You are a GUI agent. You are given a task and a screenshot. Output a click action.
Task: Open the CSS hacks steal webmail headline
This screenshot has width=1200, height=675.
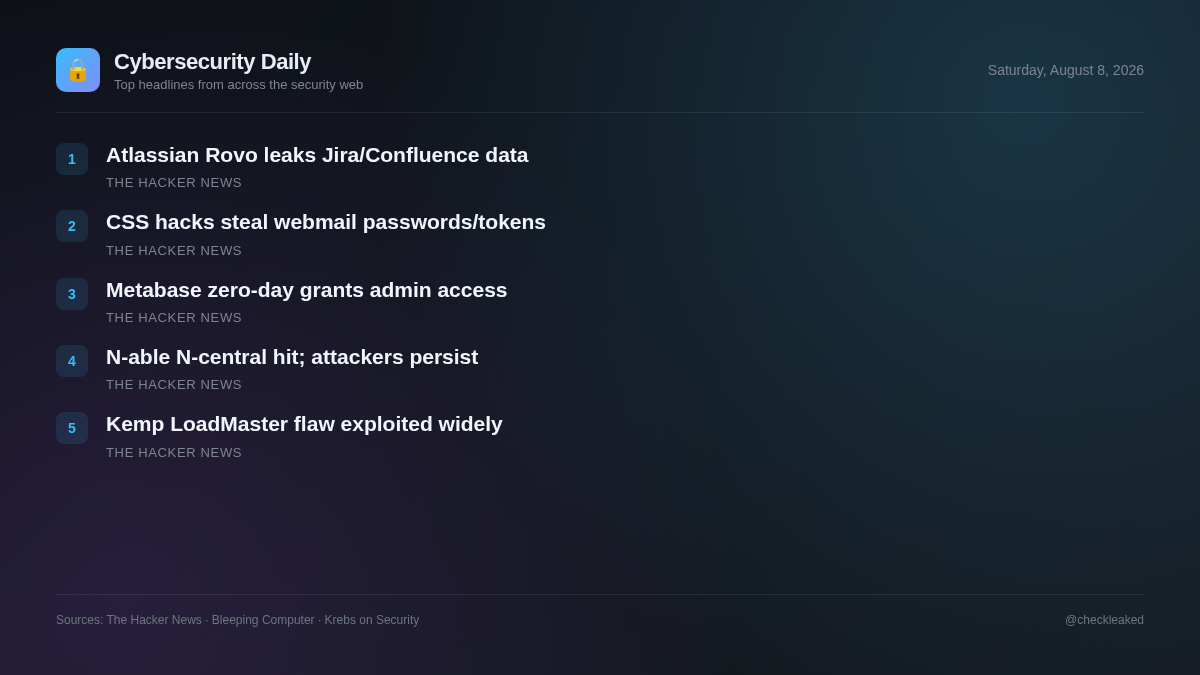click(x=326, y=222)
